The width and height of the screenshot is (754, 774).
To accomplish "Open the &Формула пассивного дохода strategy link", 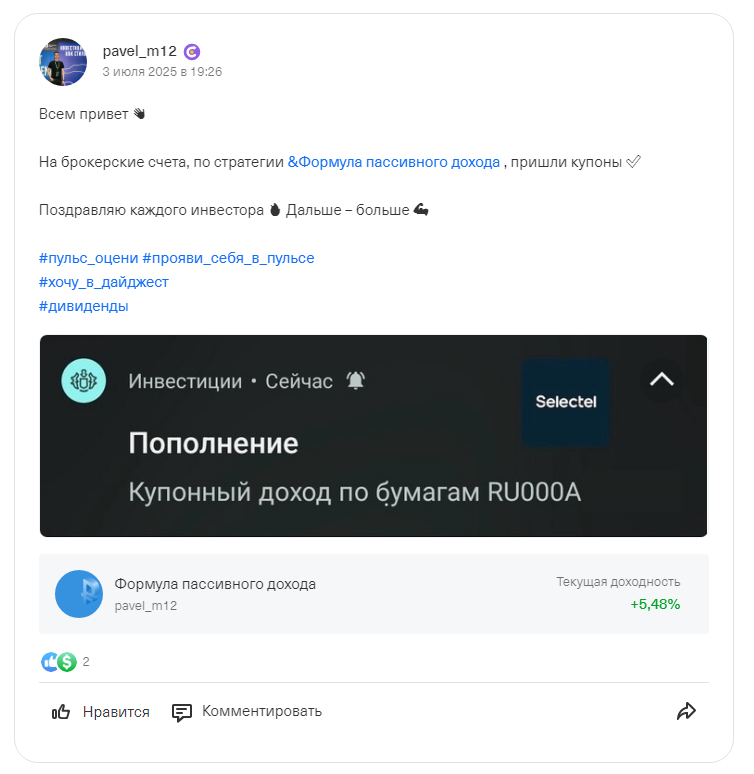I will point(394,162).
